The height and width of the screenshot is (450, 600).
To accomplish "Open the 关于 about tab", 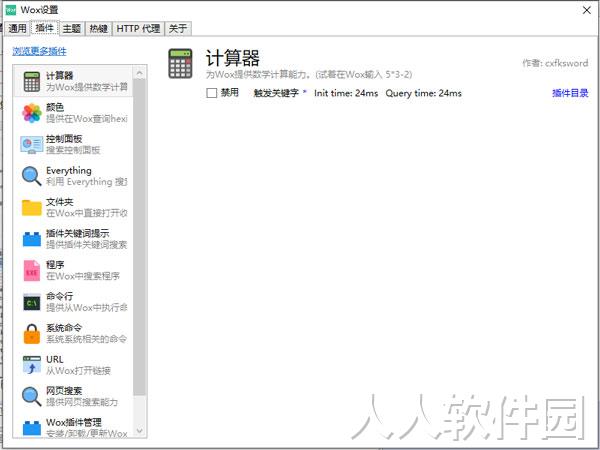I will point(178,28).
